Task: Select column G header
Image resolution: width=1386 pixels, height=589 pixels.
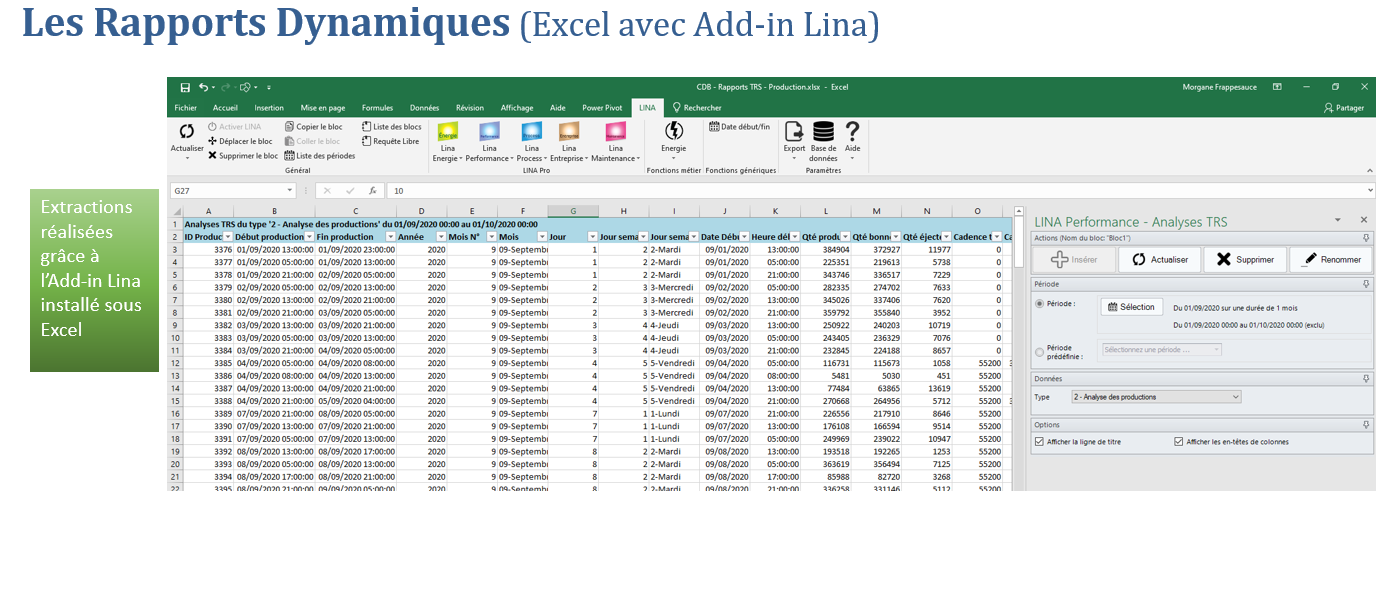Action: point(573,211)
